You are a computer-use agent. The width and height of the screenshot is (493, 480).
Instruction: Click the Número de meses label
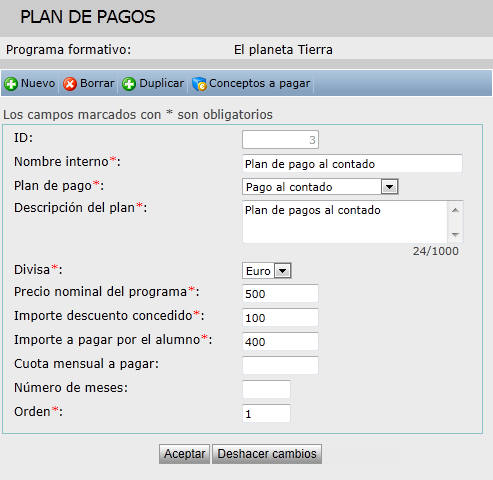71,388
